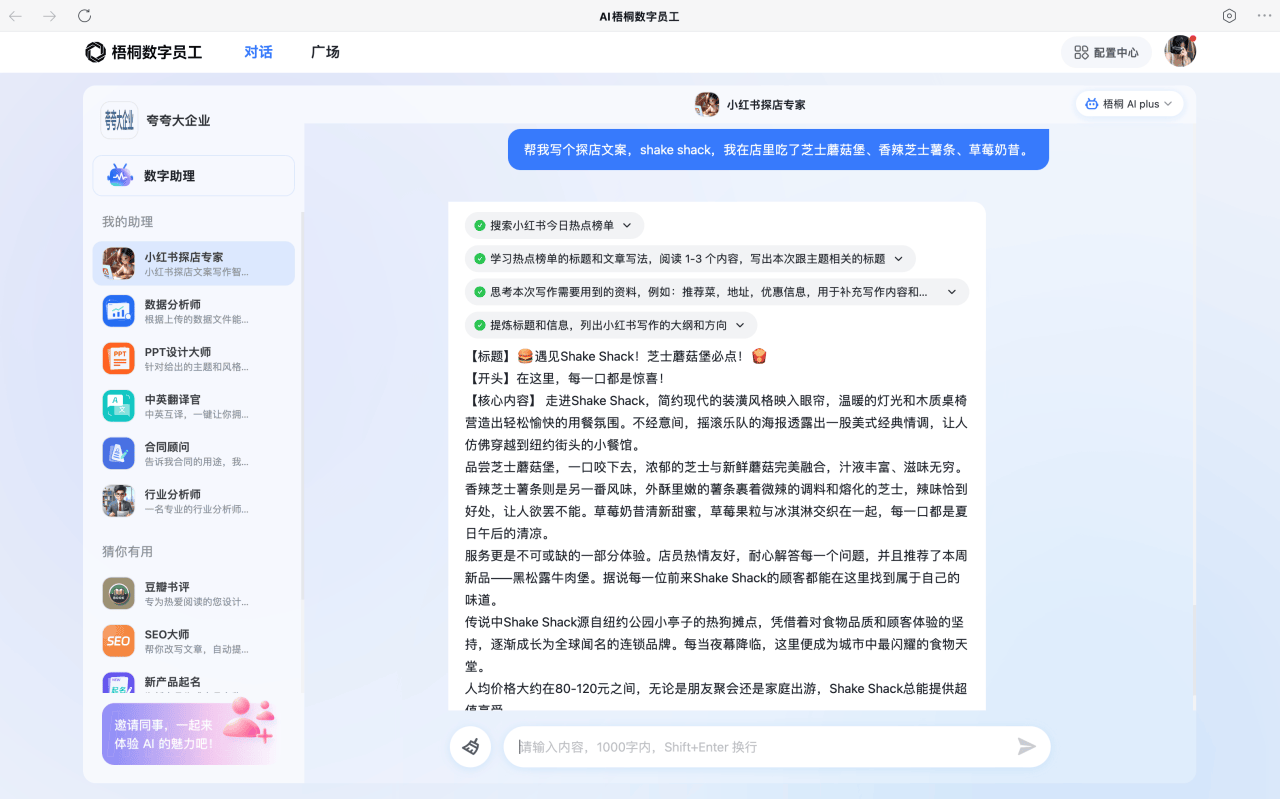This screenshot has height=799, width=1280.
Task: Expand the 提炼标题和信息 step
Action: 611,325
